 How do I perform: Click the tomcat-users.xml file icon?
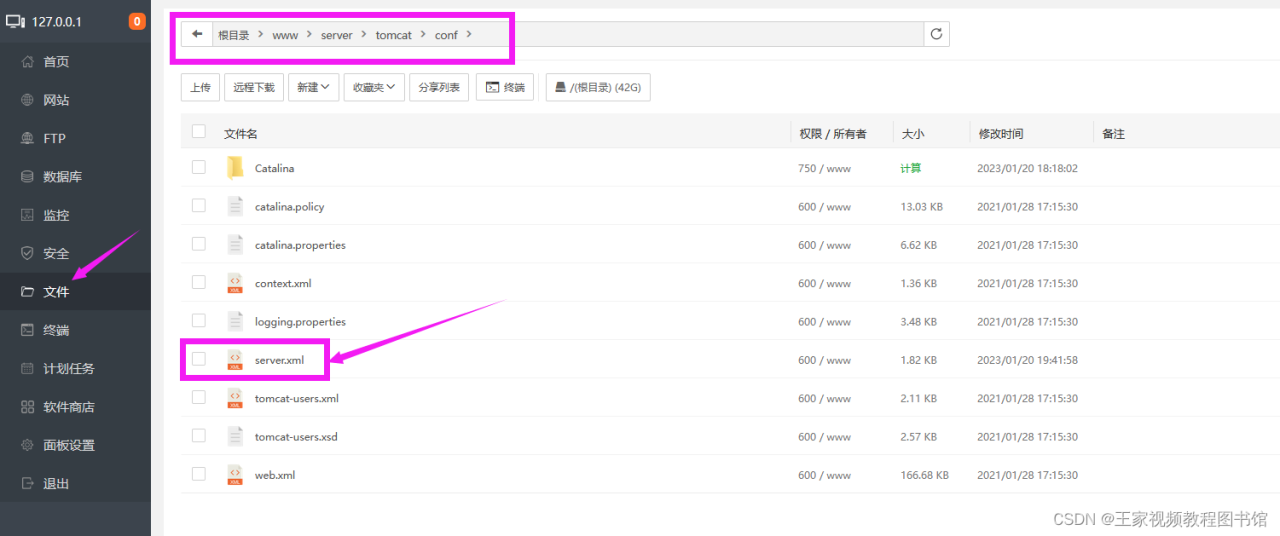click(x=235, y=398)
